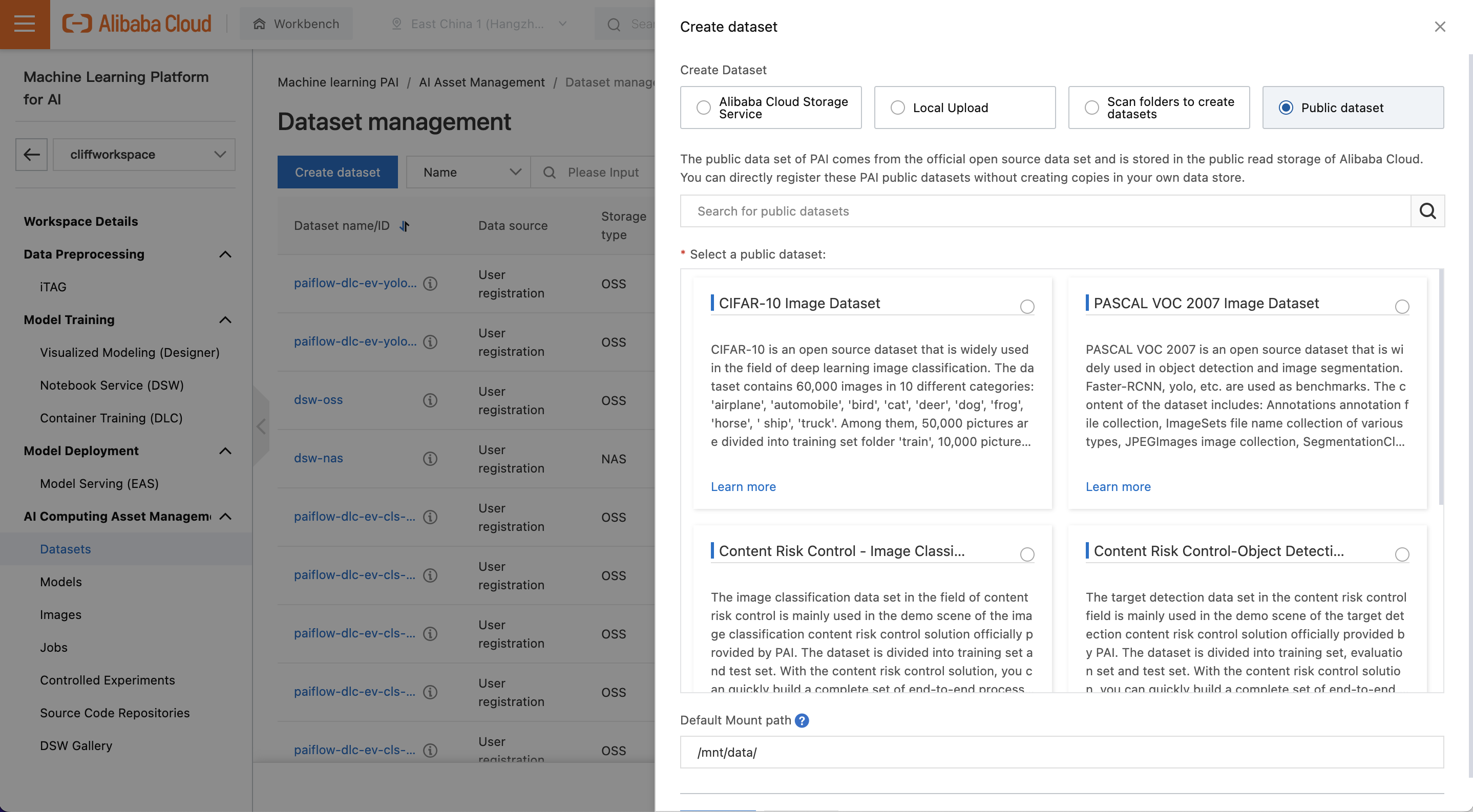Open the info tooltip next to dsw-oss
Viewport: 1473px width, 812px height.
point(430,400)
